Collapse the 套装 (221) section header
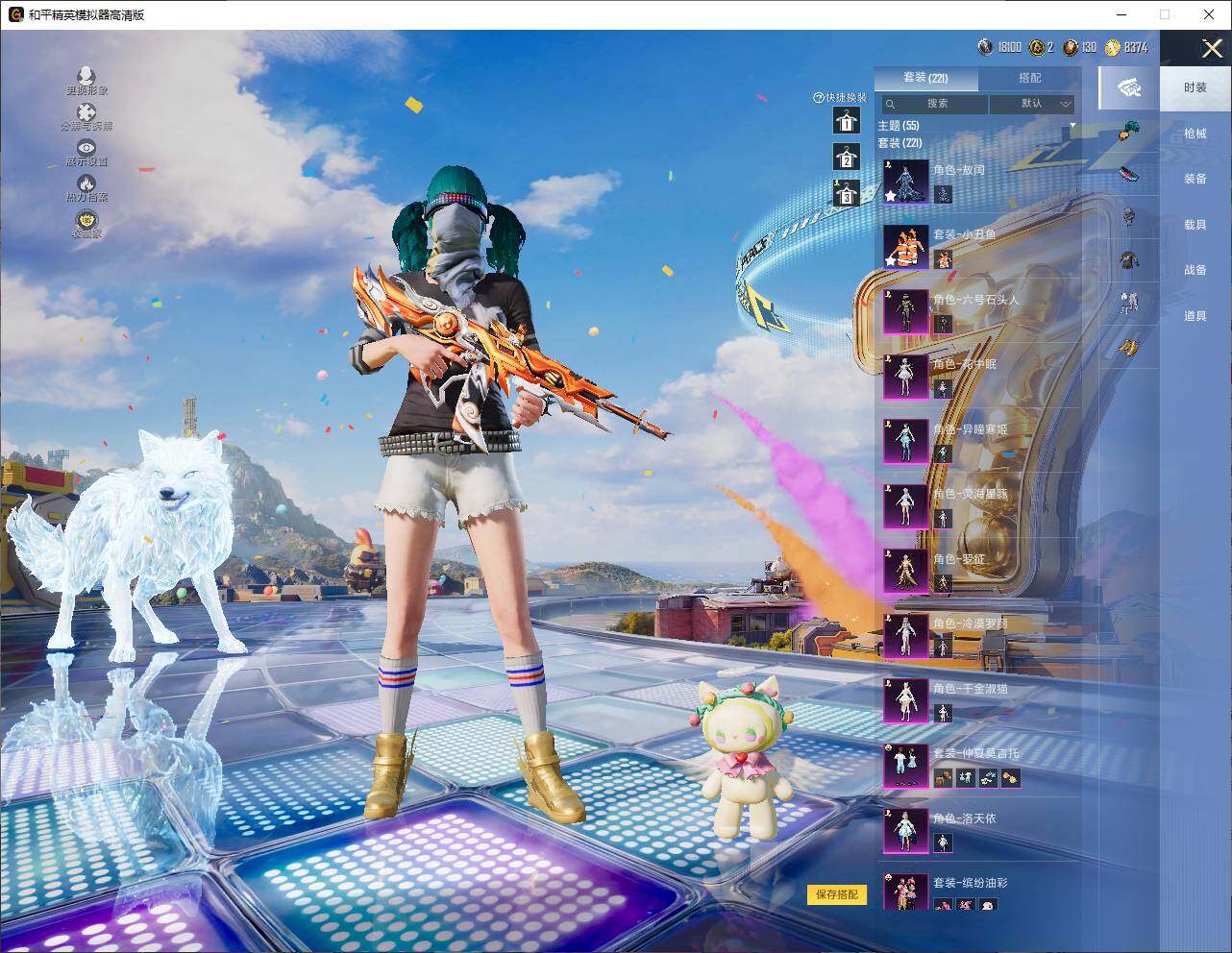 pyautogui.click(x=899, y=143)
